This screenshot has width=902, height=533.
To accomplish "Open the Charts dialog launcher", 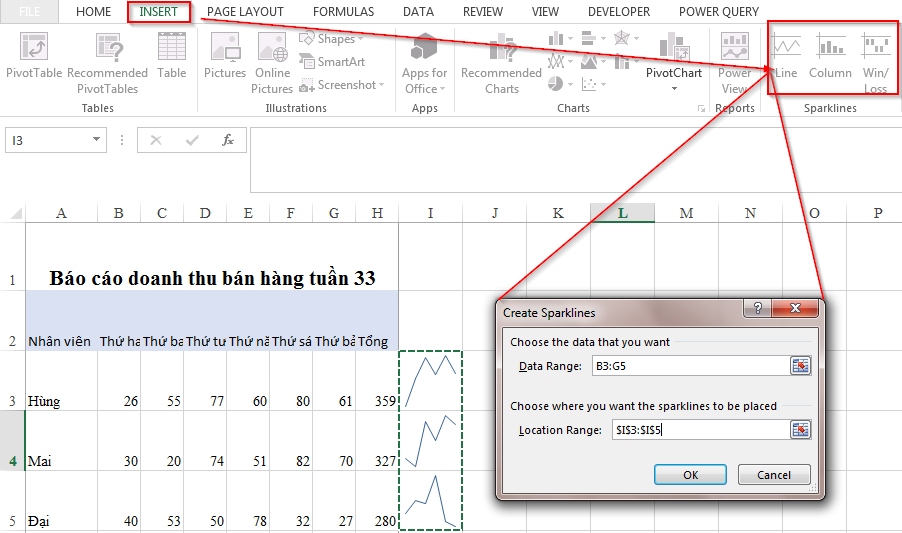I will 701,108.
